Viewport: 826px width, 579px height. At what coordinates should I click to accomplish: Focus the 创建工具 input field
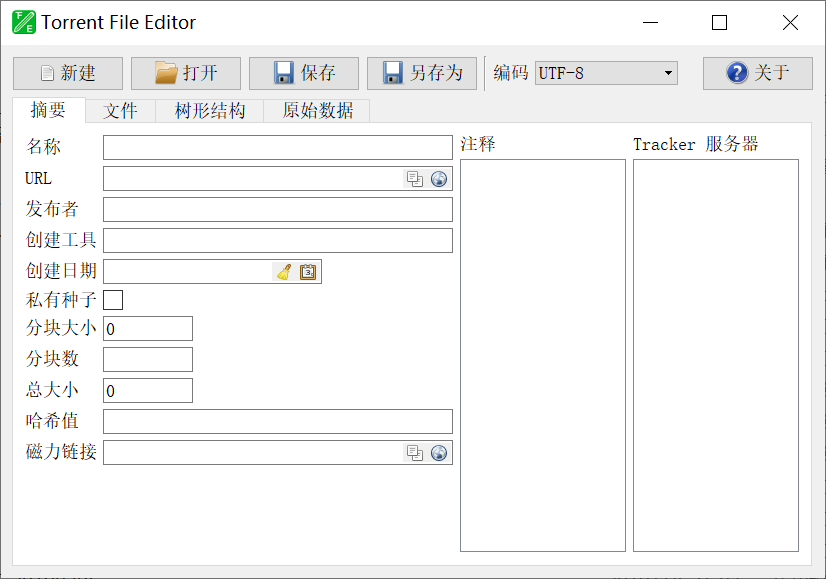(x=278, y=241)
